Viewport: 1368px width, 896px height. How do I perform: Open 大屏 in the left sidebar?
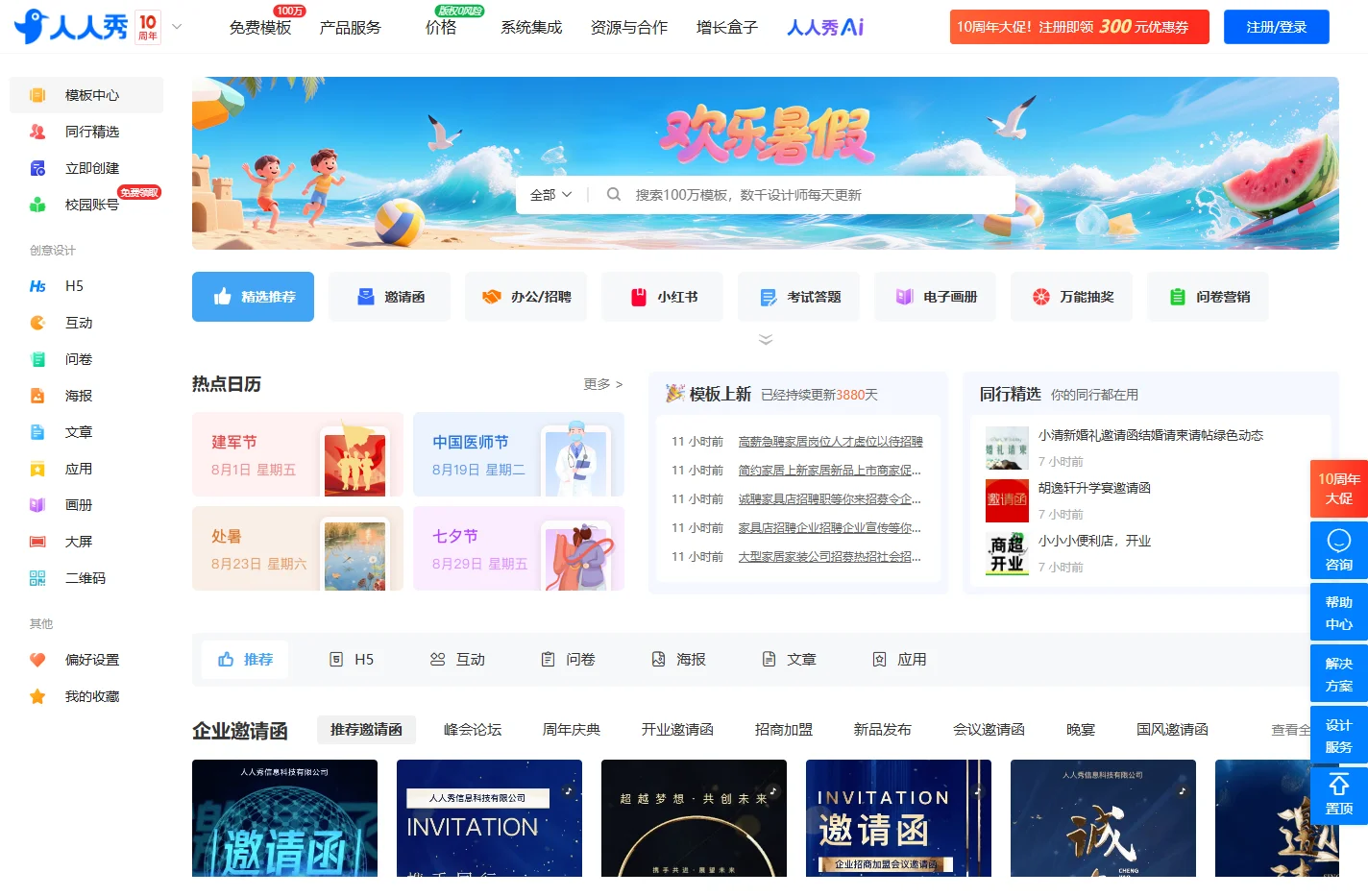pos(86,542)
